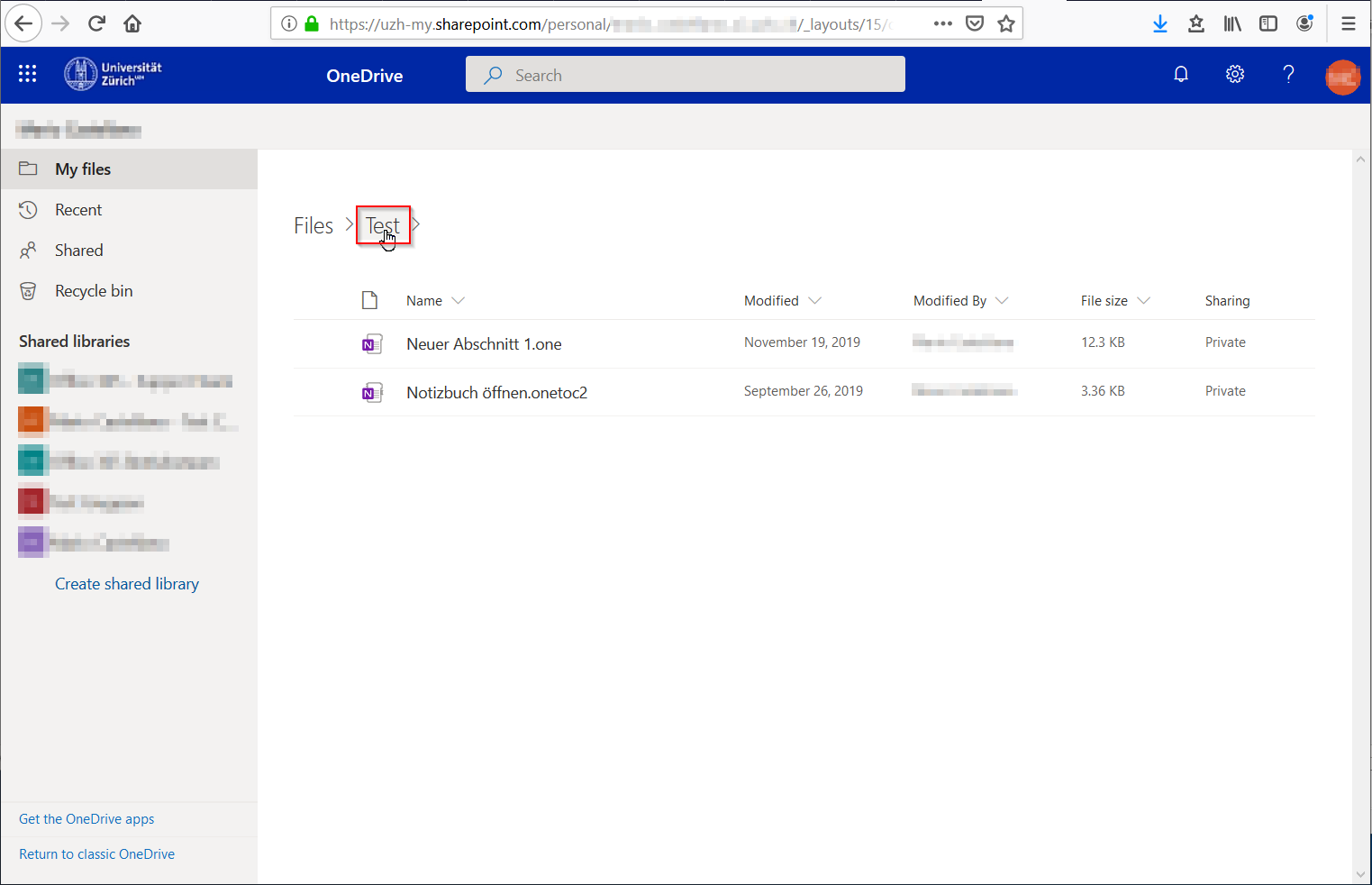Open page actions three-dot menu
The image size is (1372, 885).
tap(943, 23)
